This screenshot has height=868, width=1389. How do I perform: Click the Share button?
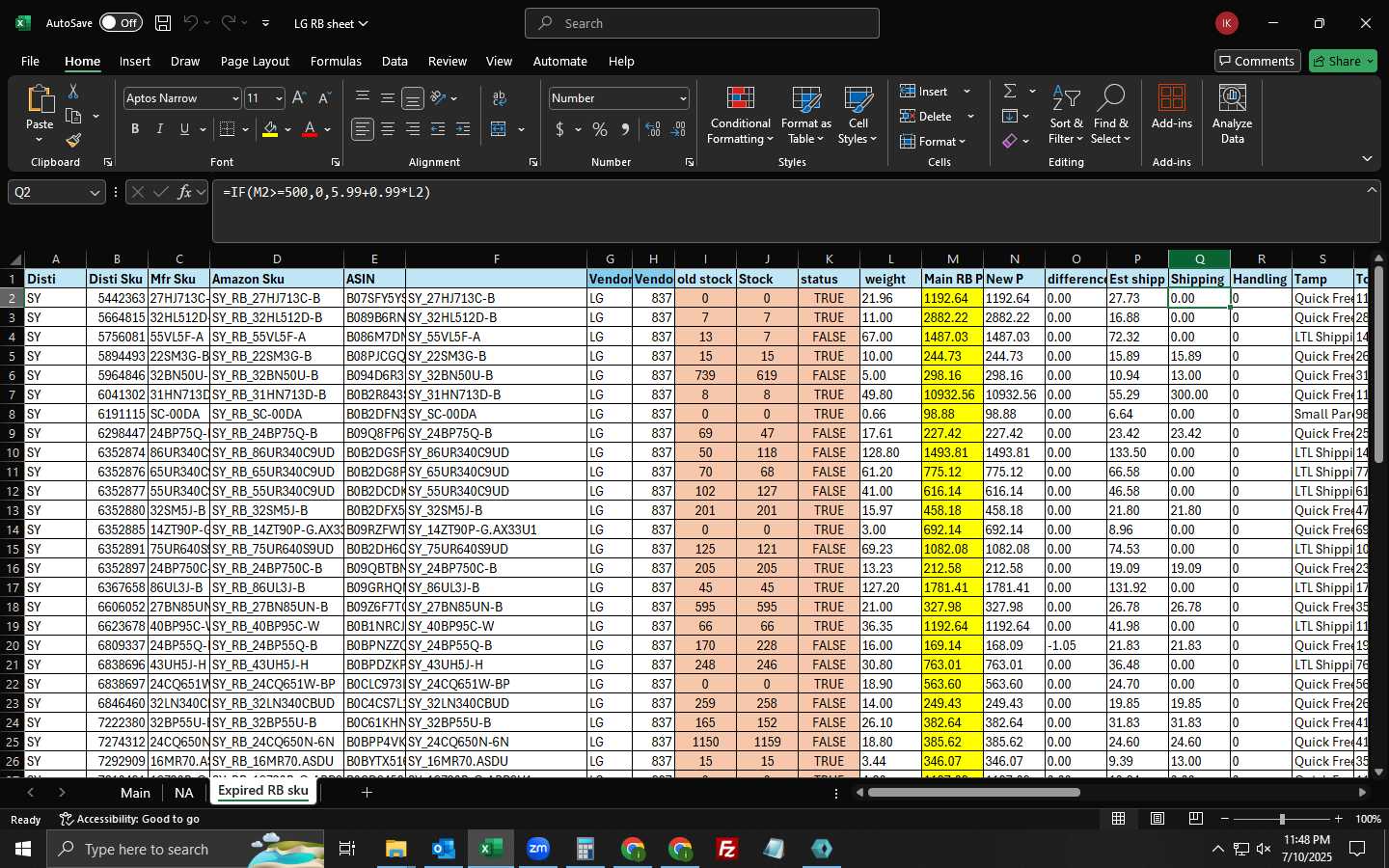pyautogui.click(x=1343, y=61)
